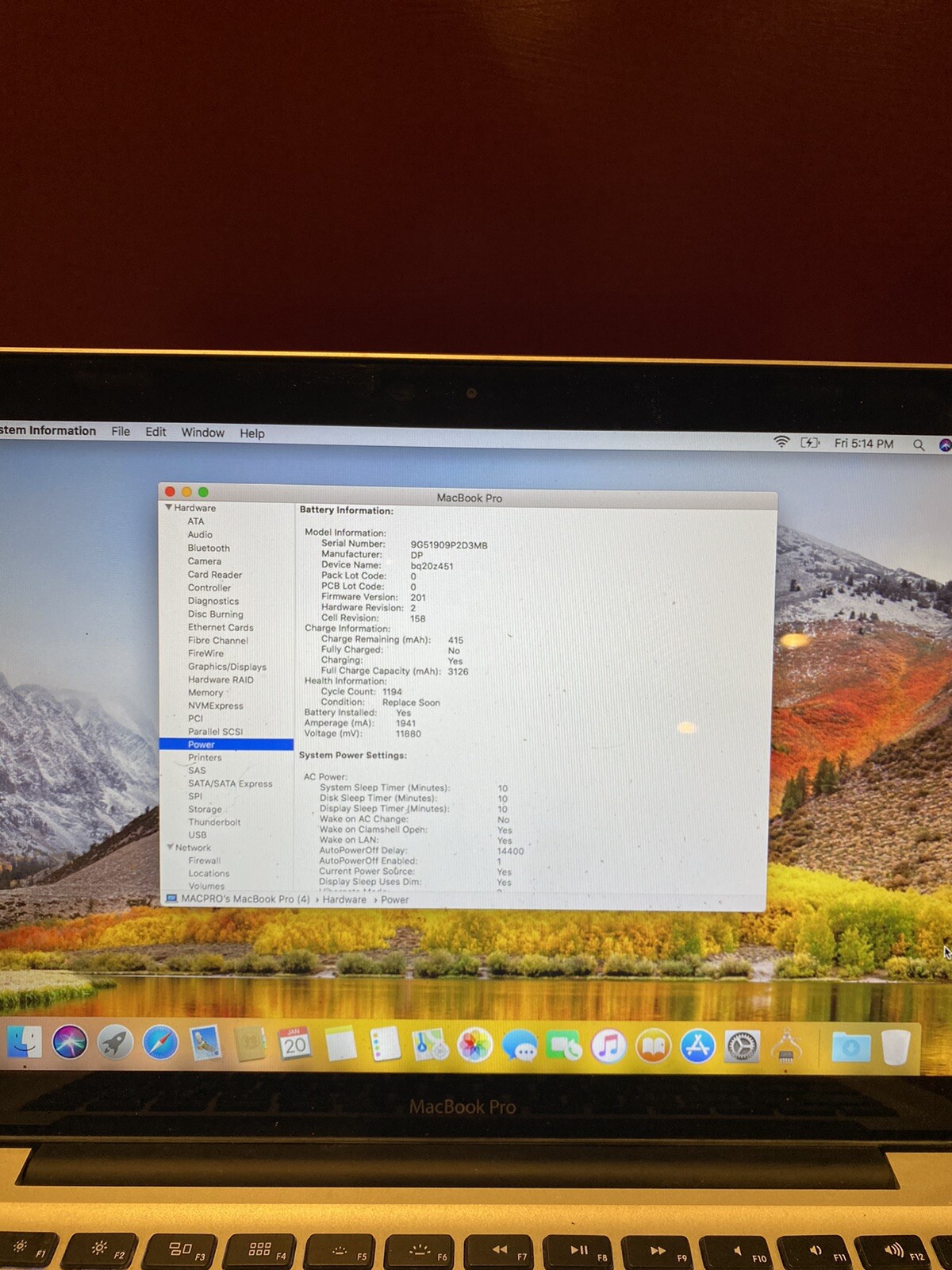
Task: Open the Help menu
Action: click(x=252, y=433)
